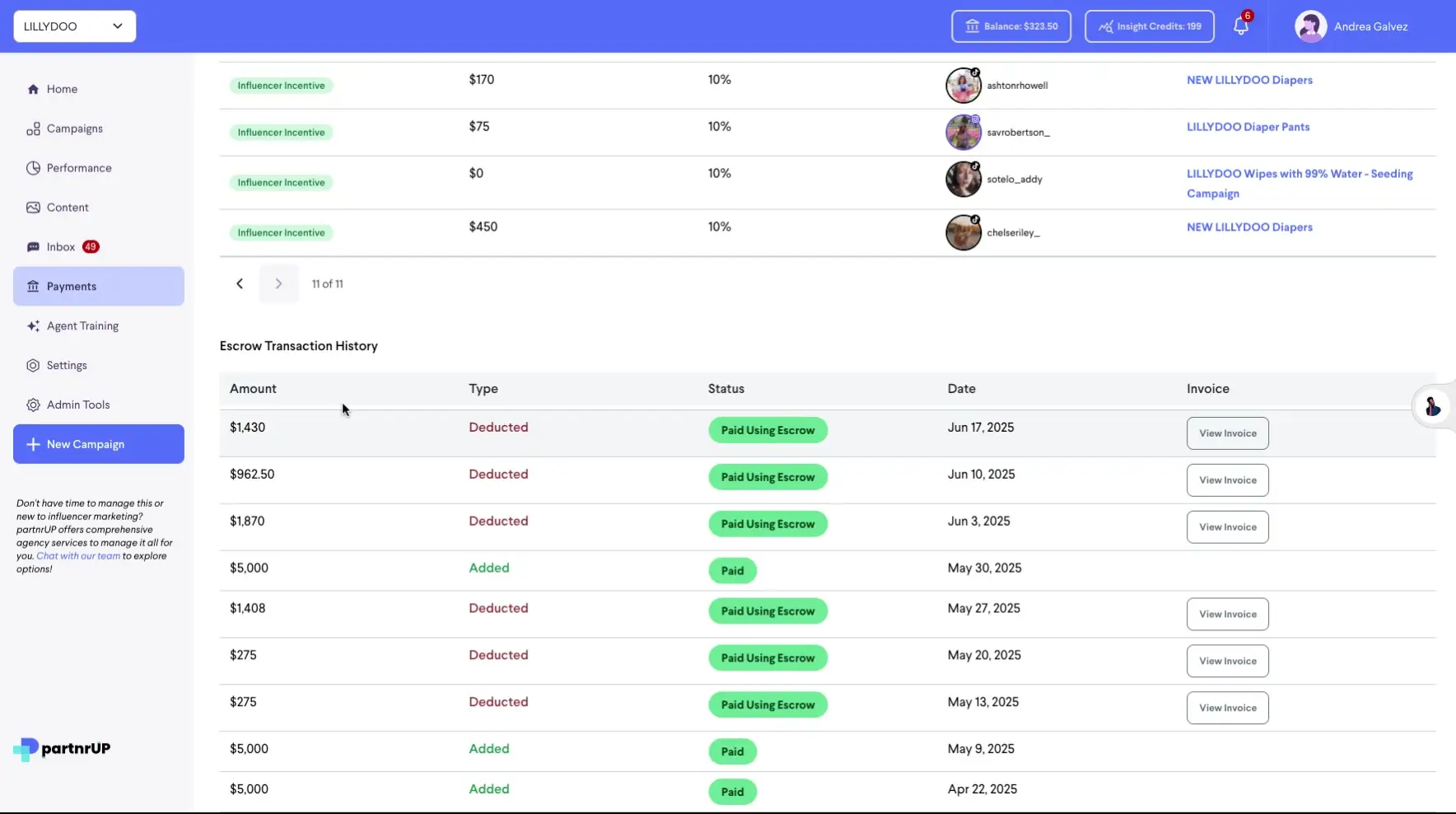The image size is (1456, 814).
Task: Open Settings via the gear icon
Action: [x=33, y=365]
